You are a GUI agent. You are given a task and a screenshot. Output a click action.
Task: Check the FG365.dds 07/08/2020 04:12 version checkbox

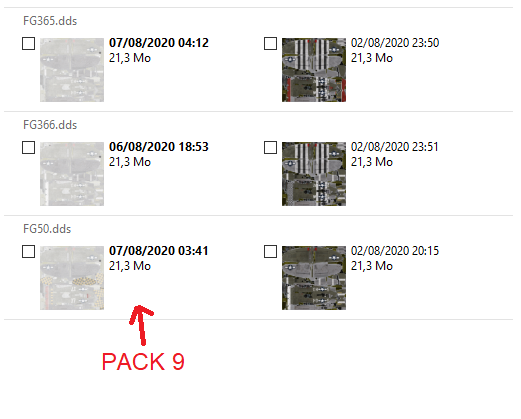pyautogui.click(x=28, y=43)
